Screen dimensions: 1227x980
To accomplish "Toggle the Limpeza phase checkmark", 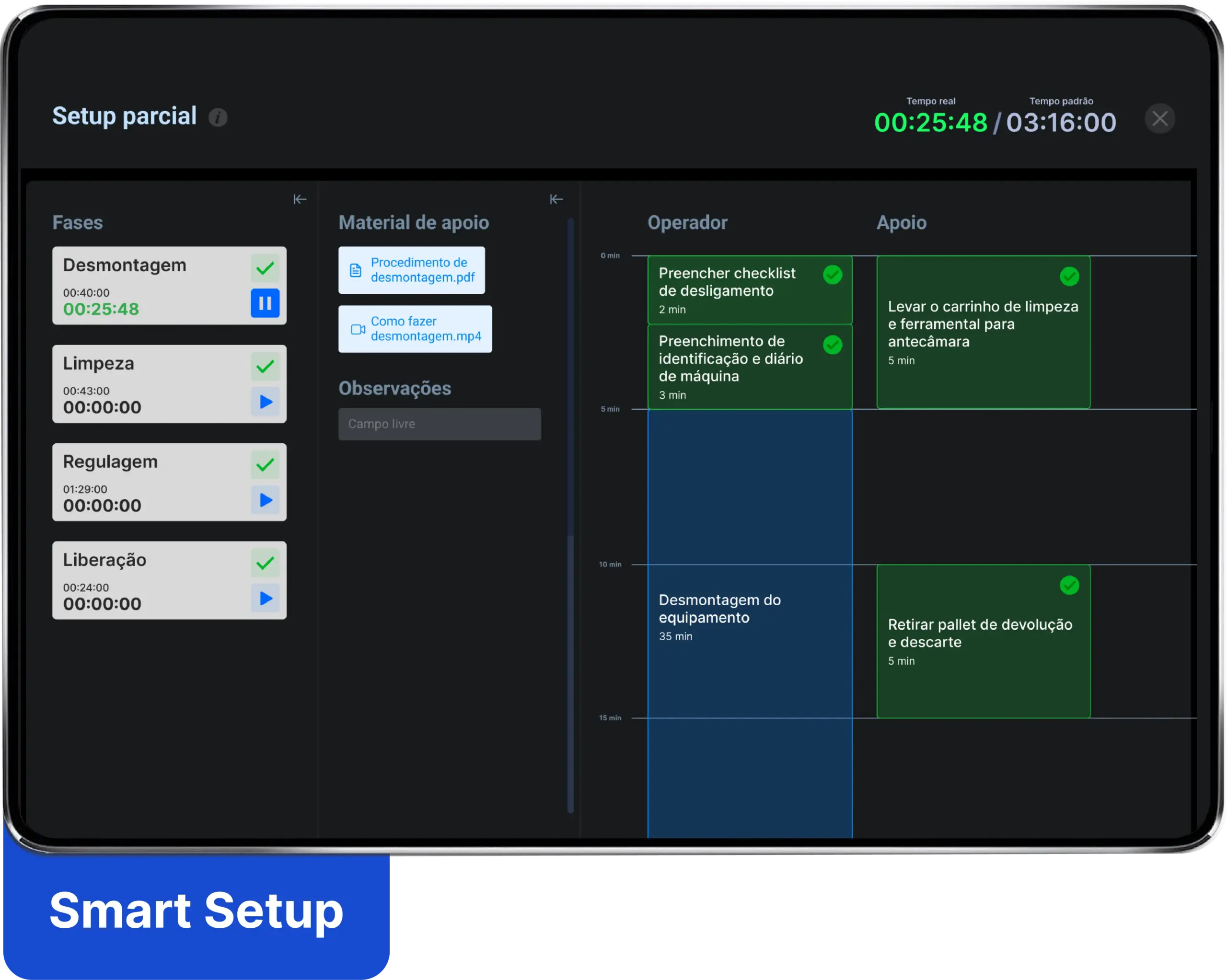I will click(265, 367).
